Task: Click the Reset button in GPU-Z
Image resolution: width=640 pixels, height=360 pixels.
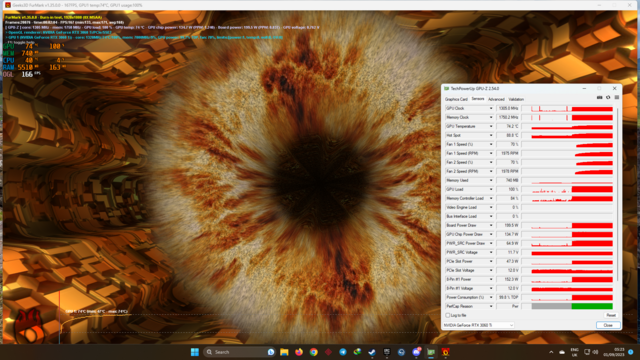Action: point(611,316)
